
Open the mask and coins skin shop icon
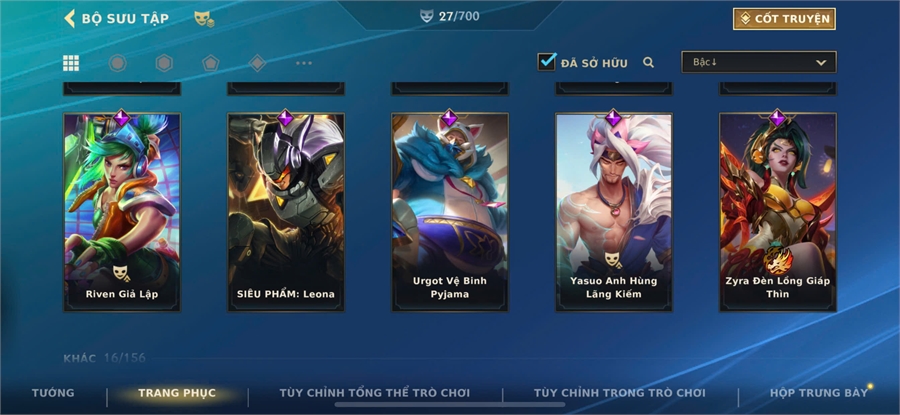click(204, 18)
